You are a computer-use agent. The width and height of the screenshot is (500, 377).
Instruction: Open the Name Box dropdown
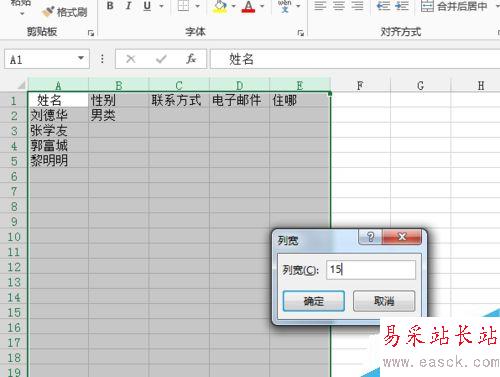(81, 58)
